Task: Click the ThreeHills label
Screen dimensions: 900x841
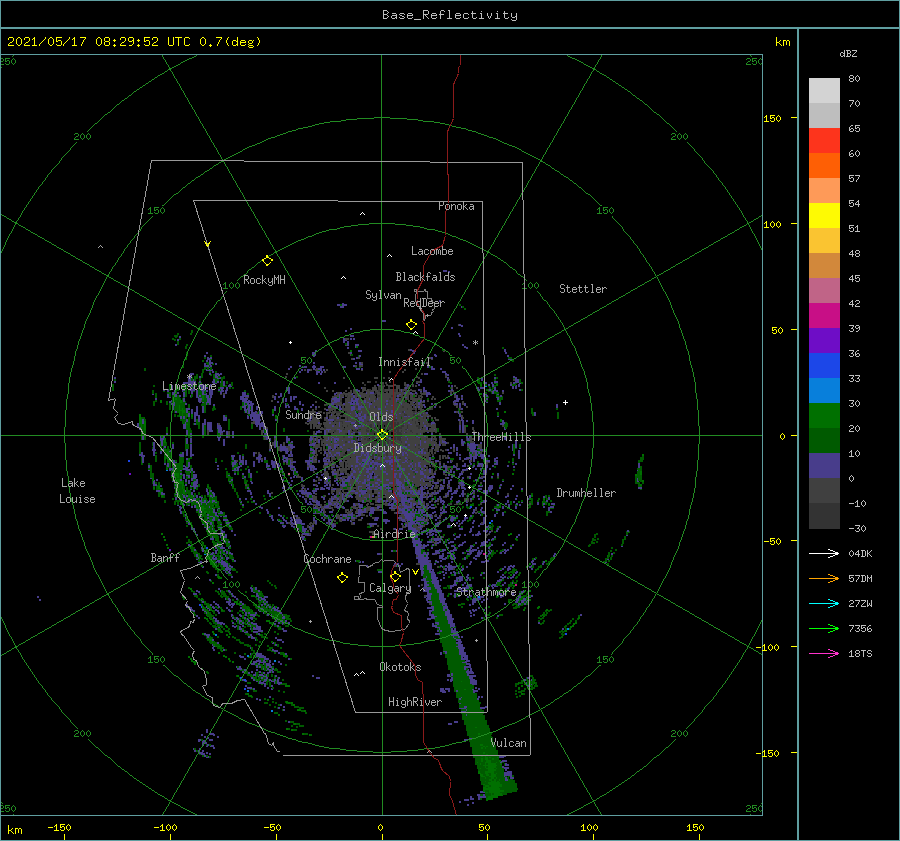Action: pyautogui.click(x=502, y=437)
